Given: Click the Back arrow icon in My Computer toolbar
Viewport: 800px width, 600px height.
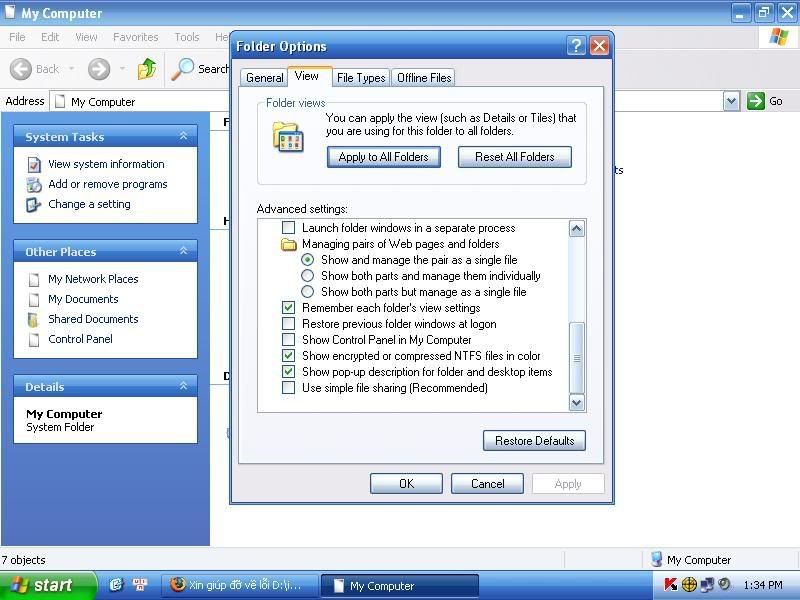Looking at the screenshot, I should (x=21, y=69).
